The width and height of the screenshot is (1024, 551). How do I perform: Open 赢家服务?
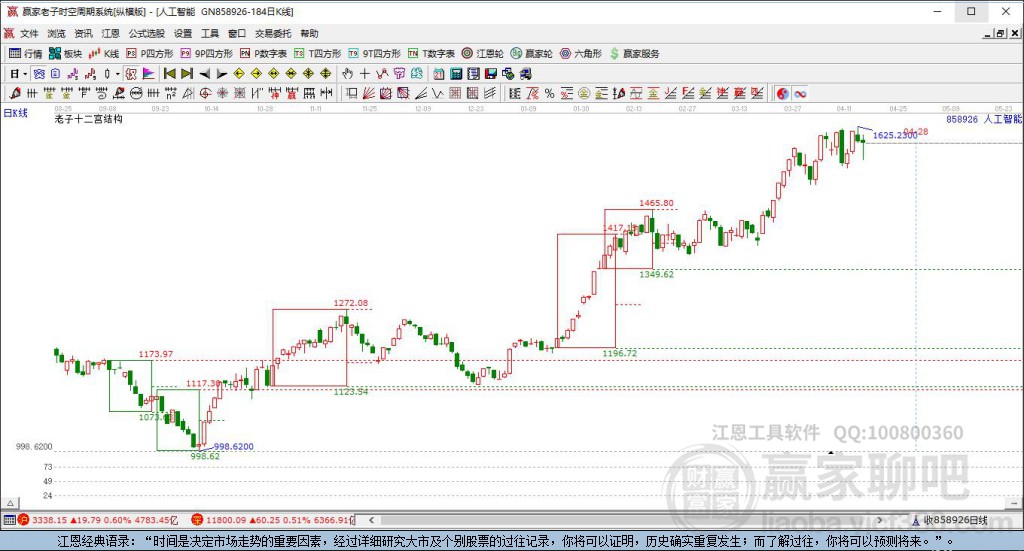coord(634,54)
